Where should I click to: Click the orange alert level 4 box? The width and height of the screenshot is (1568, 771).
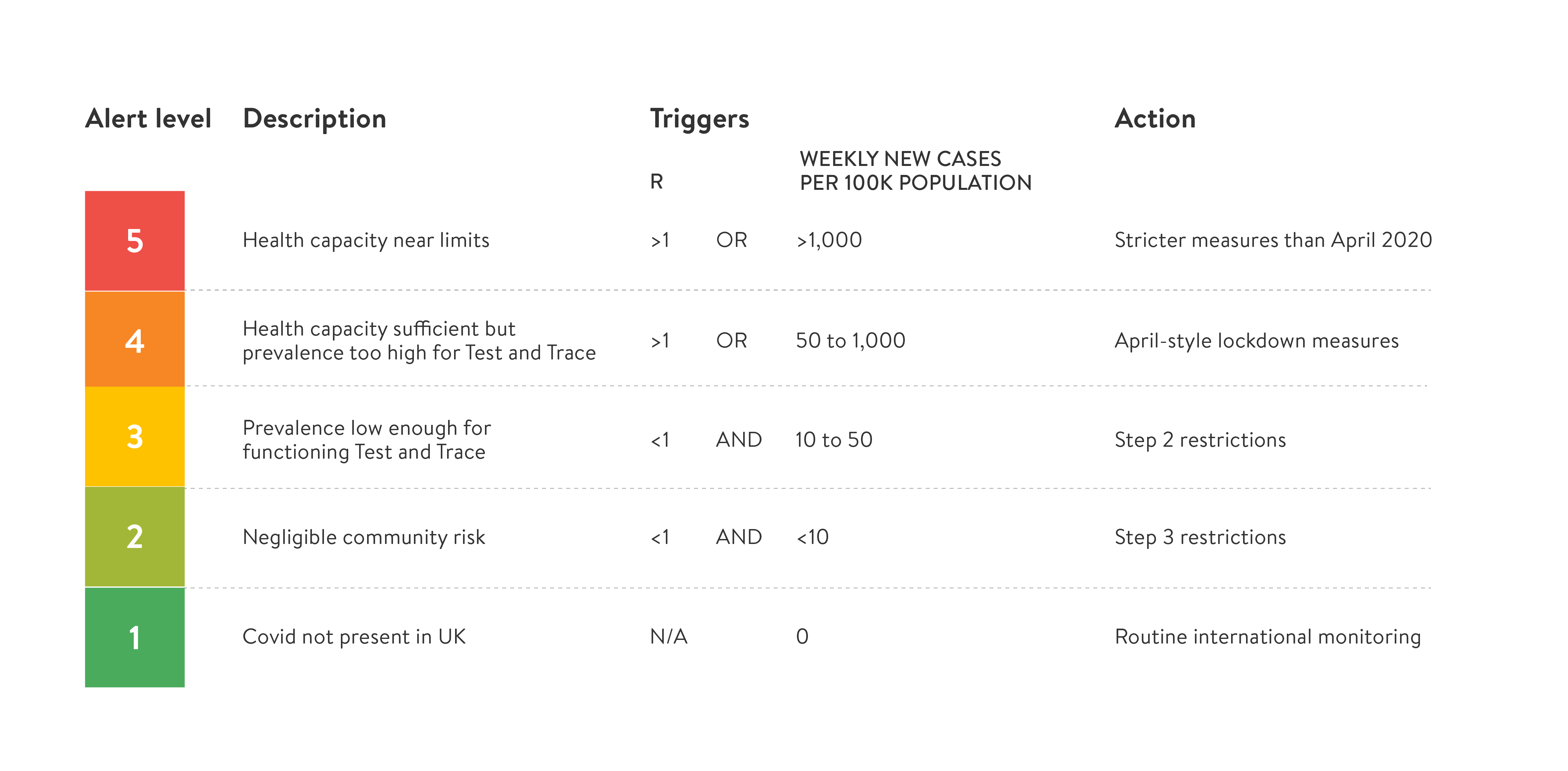[x=134, y=339]
